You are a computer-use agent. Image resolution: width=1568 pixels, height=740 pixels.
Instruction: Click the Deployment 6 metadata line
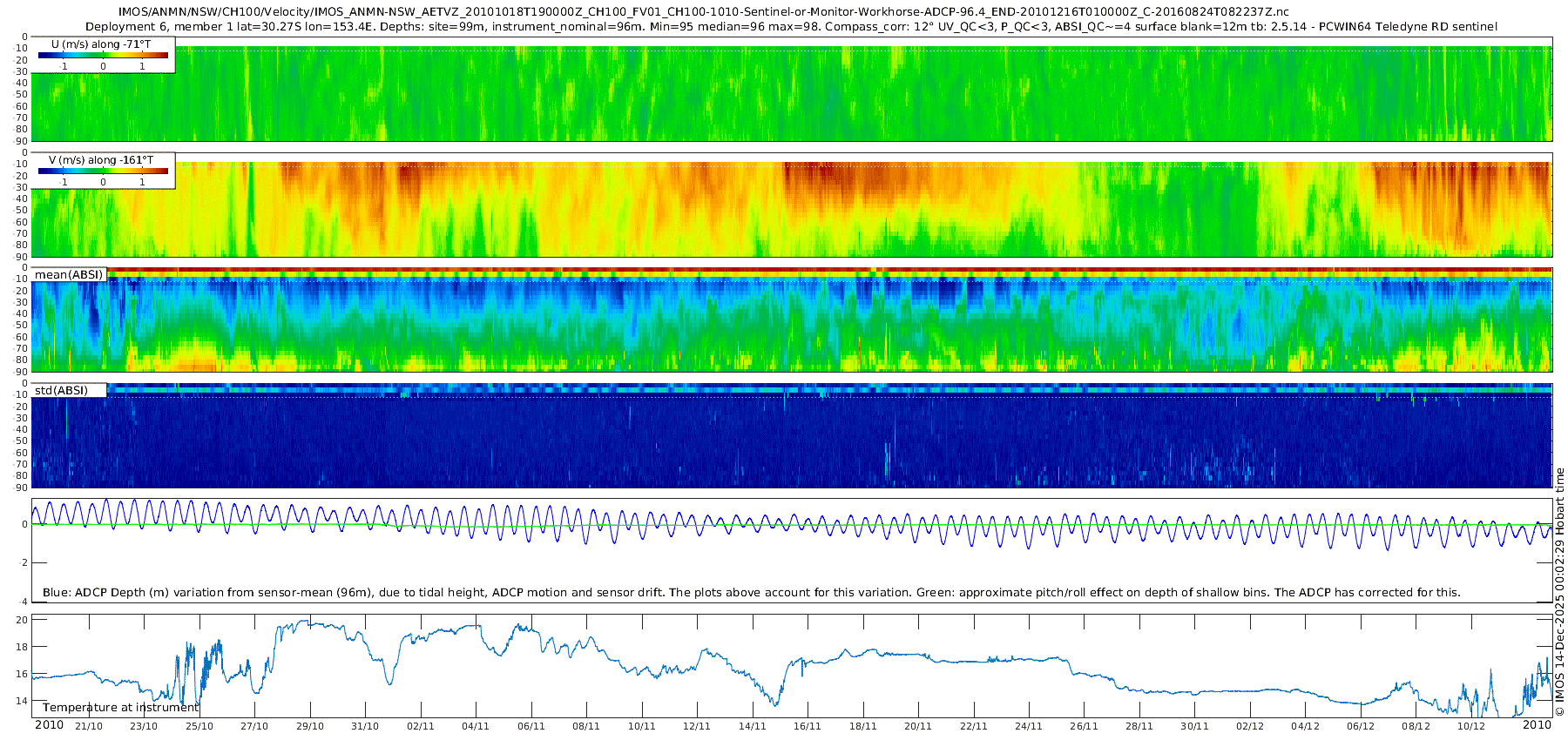click(x=791, y=27)
